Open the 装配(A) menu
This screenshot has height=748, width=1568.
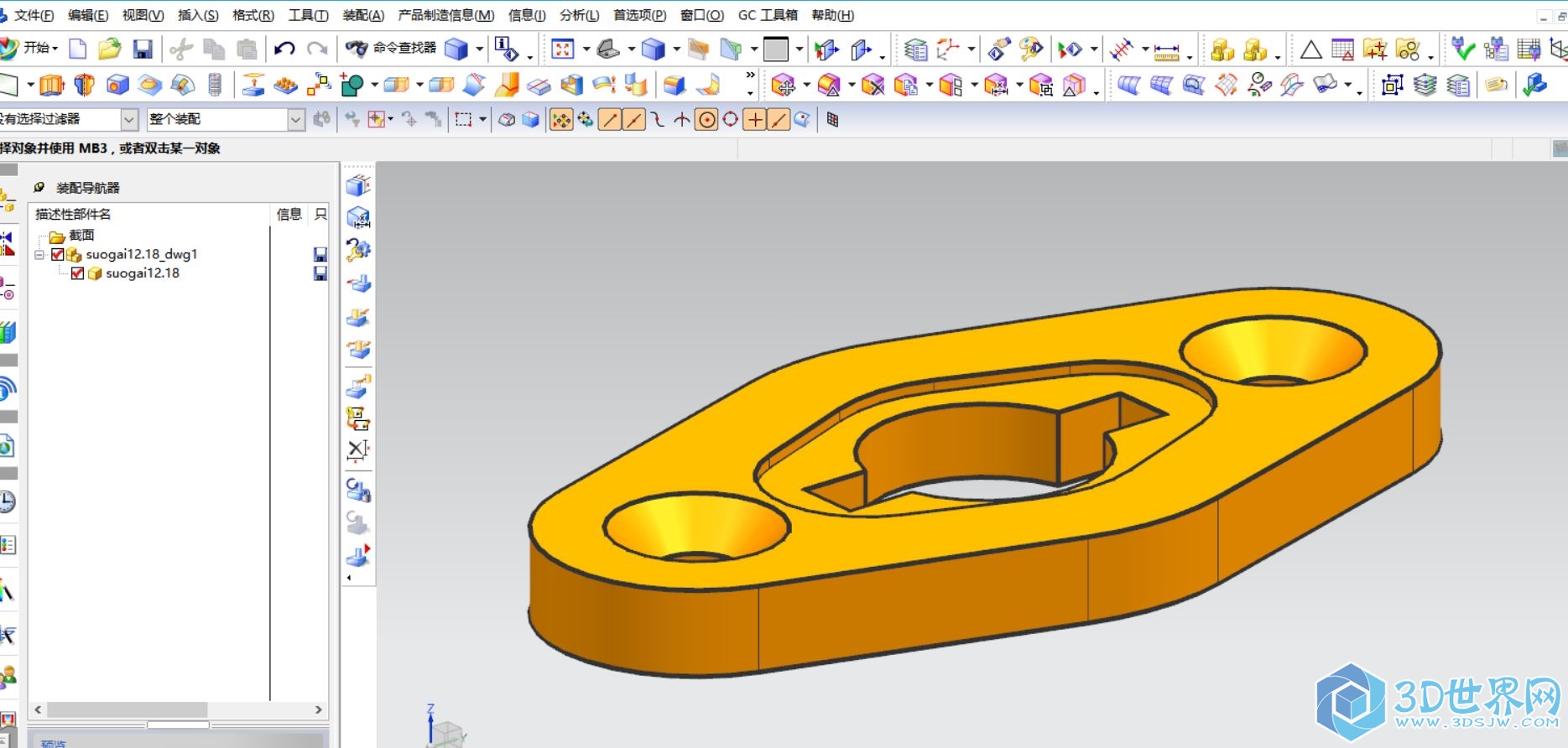point(363,15)
